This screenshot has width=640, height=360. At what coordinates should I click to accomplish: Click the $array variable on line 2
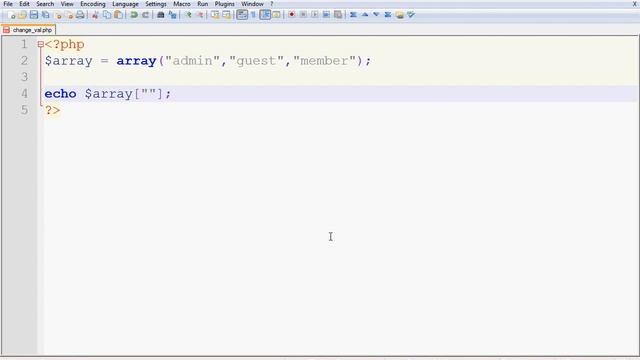[69, 61]
